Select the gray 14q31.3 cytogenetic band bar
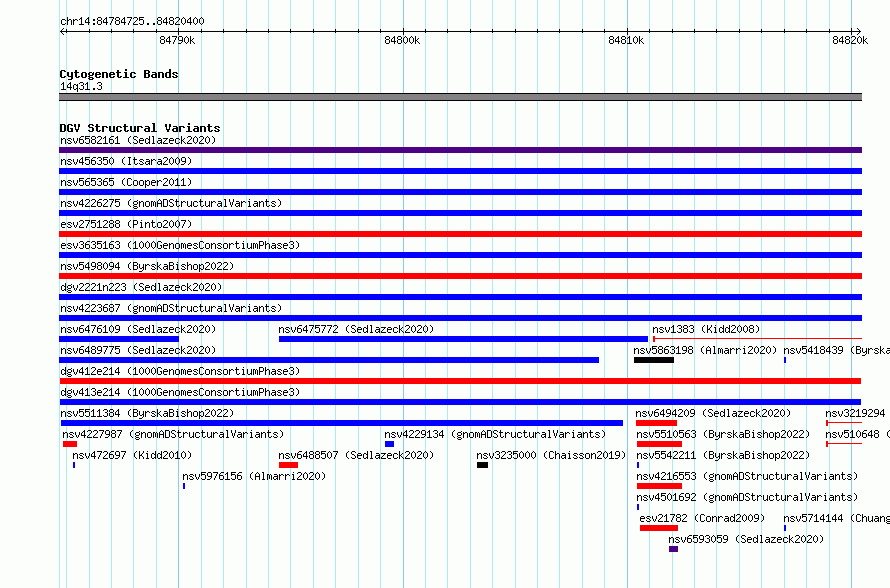 click(x=460, y=97)
